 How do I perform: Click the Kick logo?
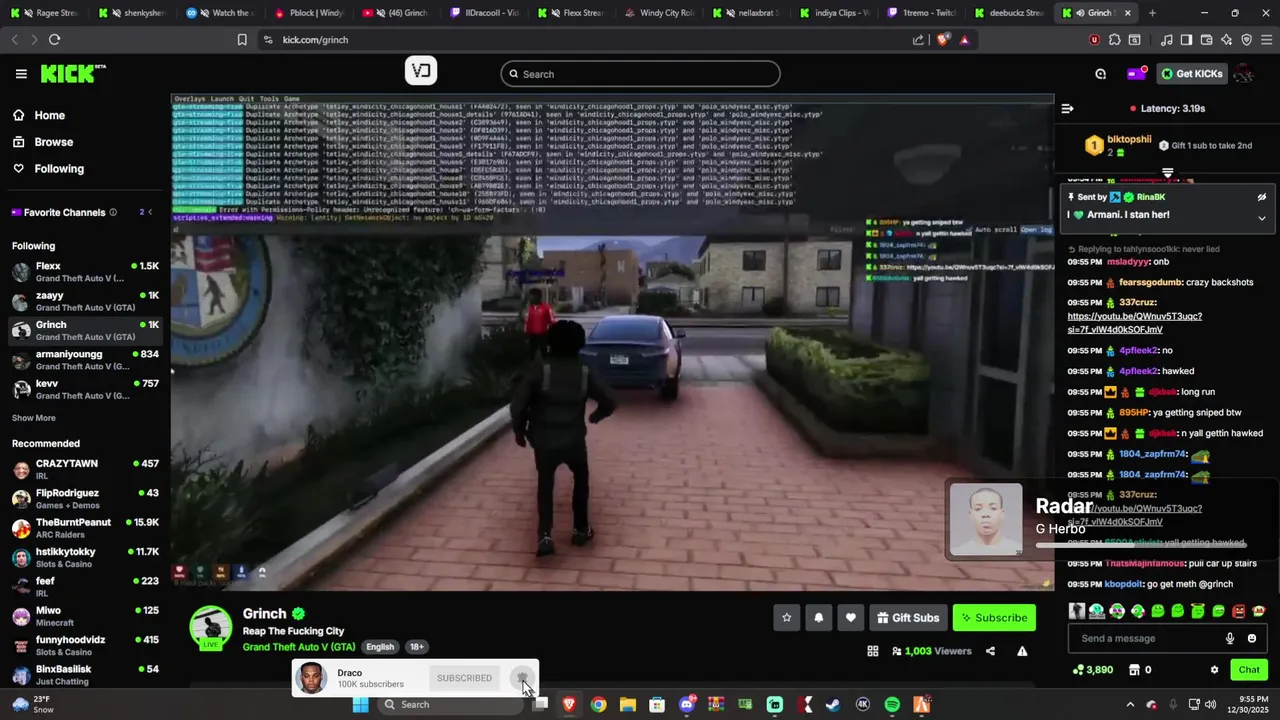pyautogui.click(x=73, y=74)
